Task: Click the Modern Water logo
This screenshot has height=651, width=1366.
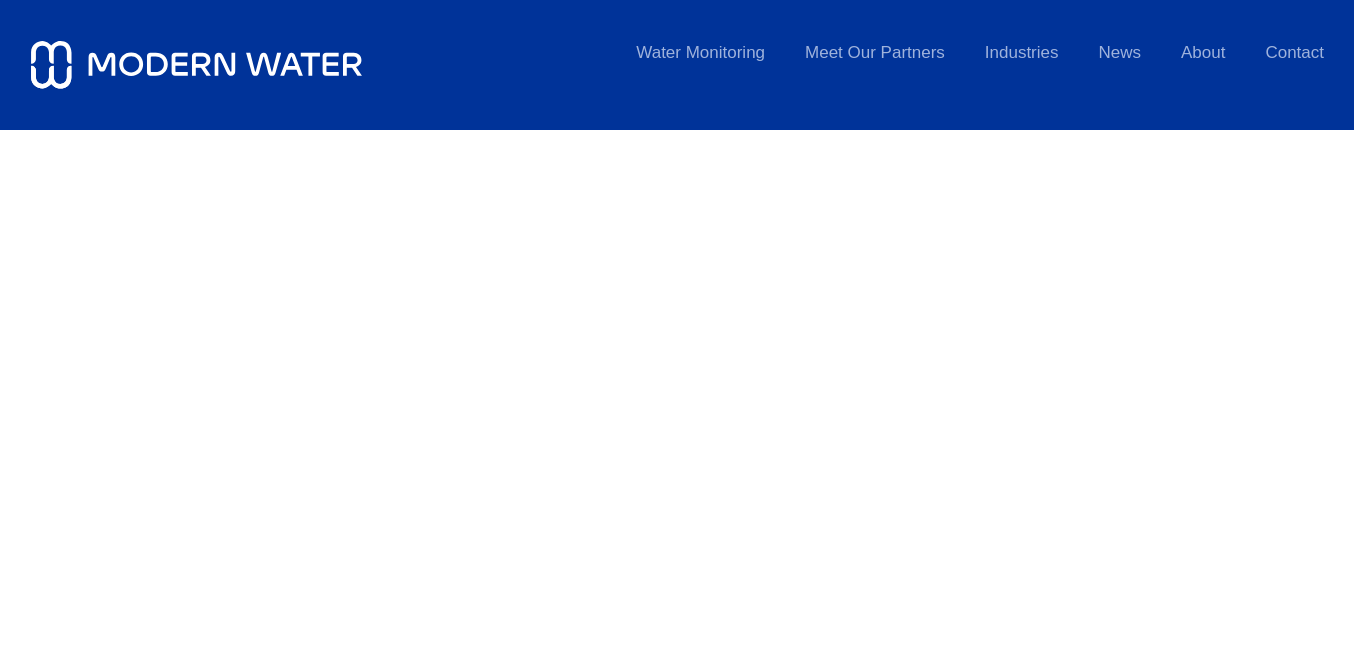Action: [196, 65]
